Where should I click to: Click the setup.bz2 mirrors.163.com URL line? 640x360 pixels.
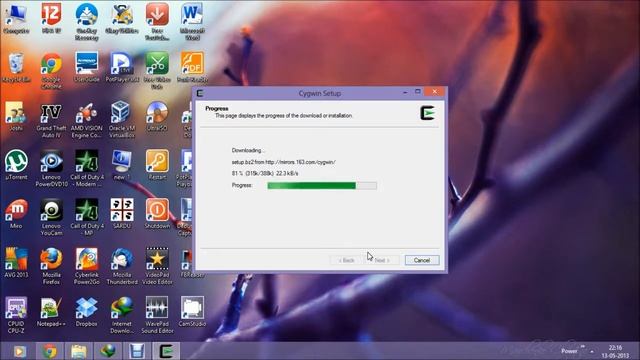(283, 162)
